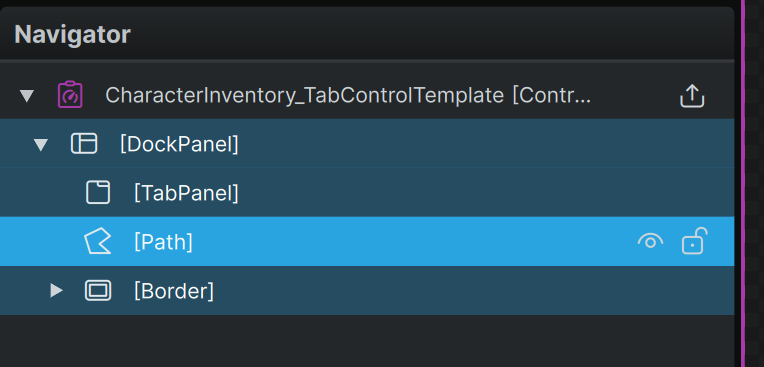Click the Path shape icon
The image size is (764, 367).
(x=98, y=242)
